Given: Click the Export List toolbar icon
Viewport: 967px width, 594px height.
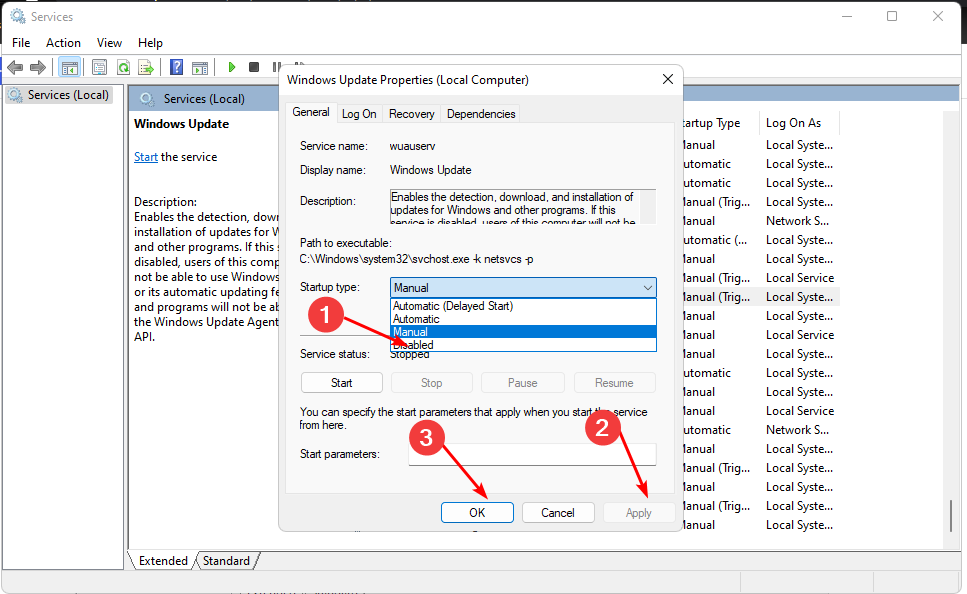Looking at the screenshot, I should 146,67.
